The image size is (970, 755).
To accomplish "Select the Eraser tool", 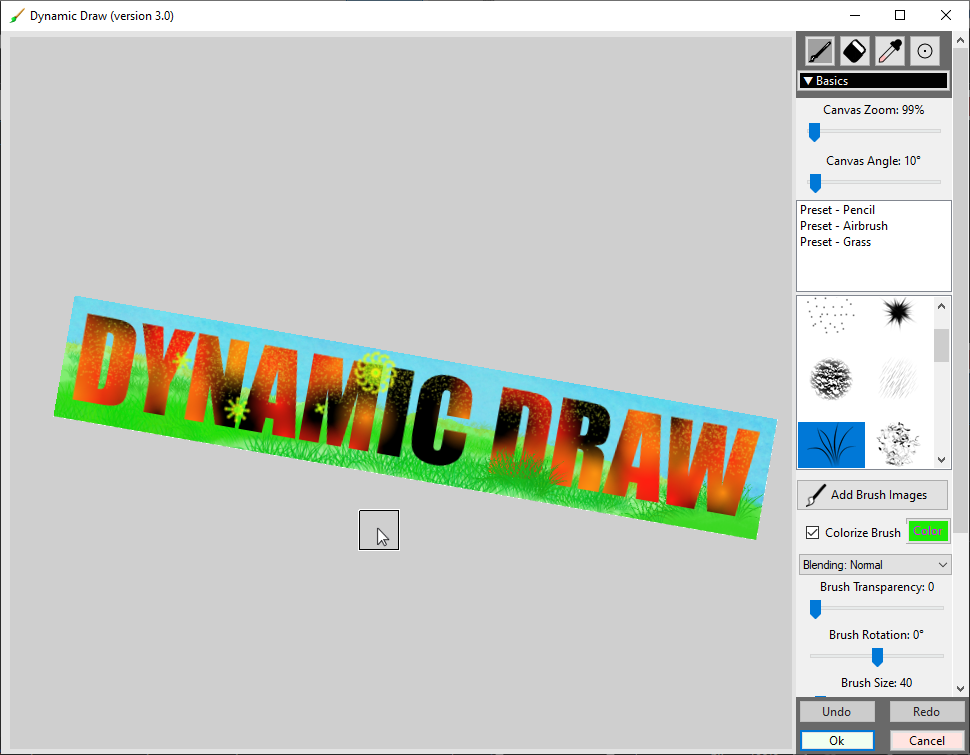I will pos(853,50).
